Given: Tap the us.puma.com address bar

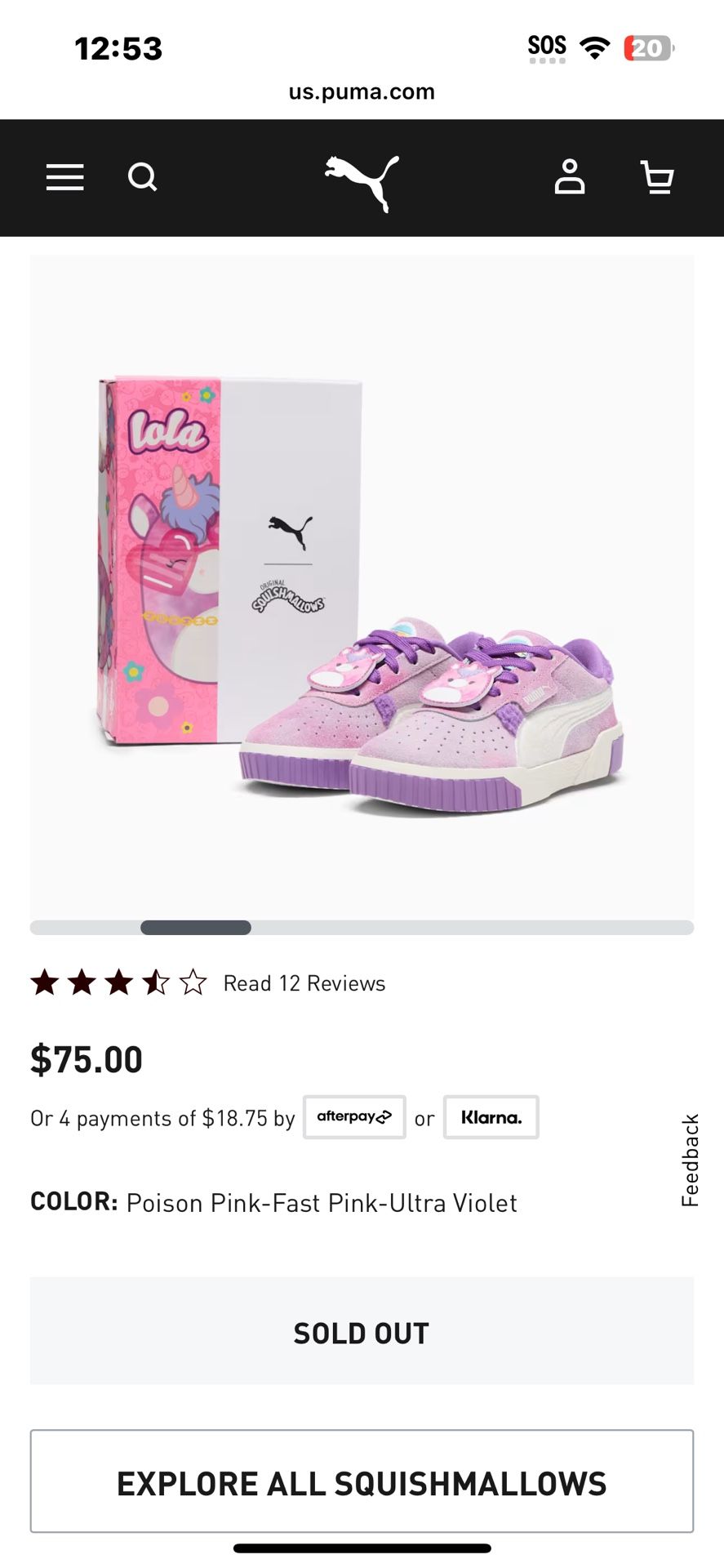Looking at the screenshot, I should click(362, 91).
